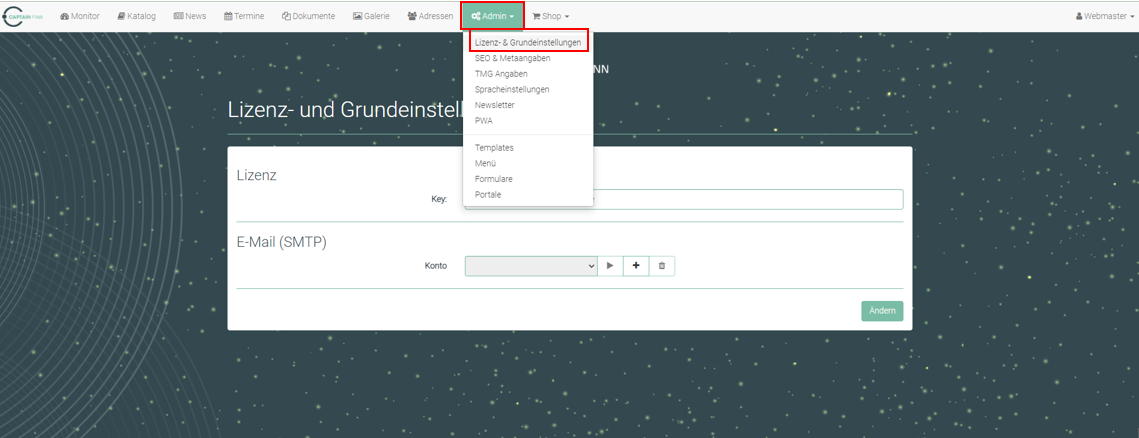Collapse the Admin dropdown menu

492,16
